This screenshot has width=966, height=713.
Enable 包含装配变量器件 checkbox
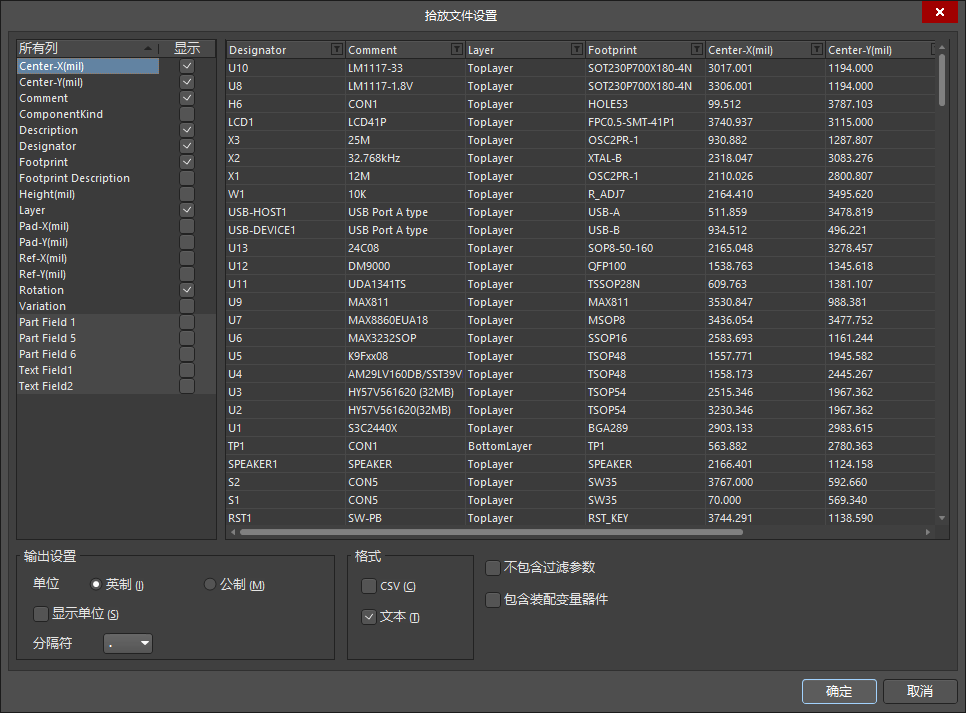click(493, 600)
